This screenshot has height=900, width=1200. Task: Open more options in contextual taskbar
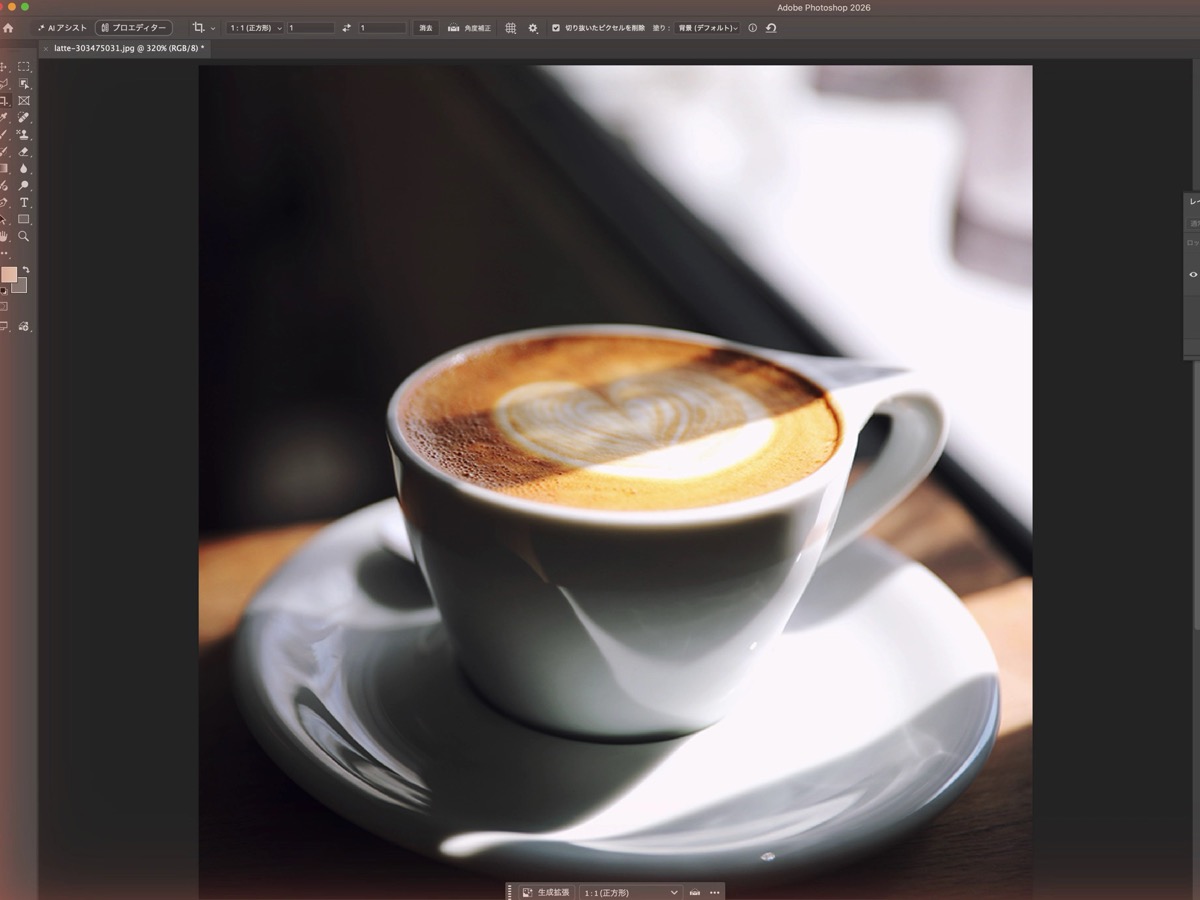point(715,892)
